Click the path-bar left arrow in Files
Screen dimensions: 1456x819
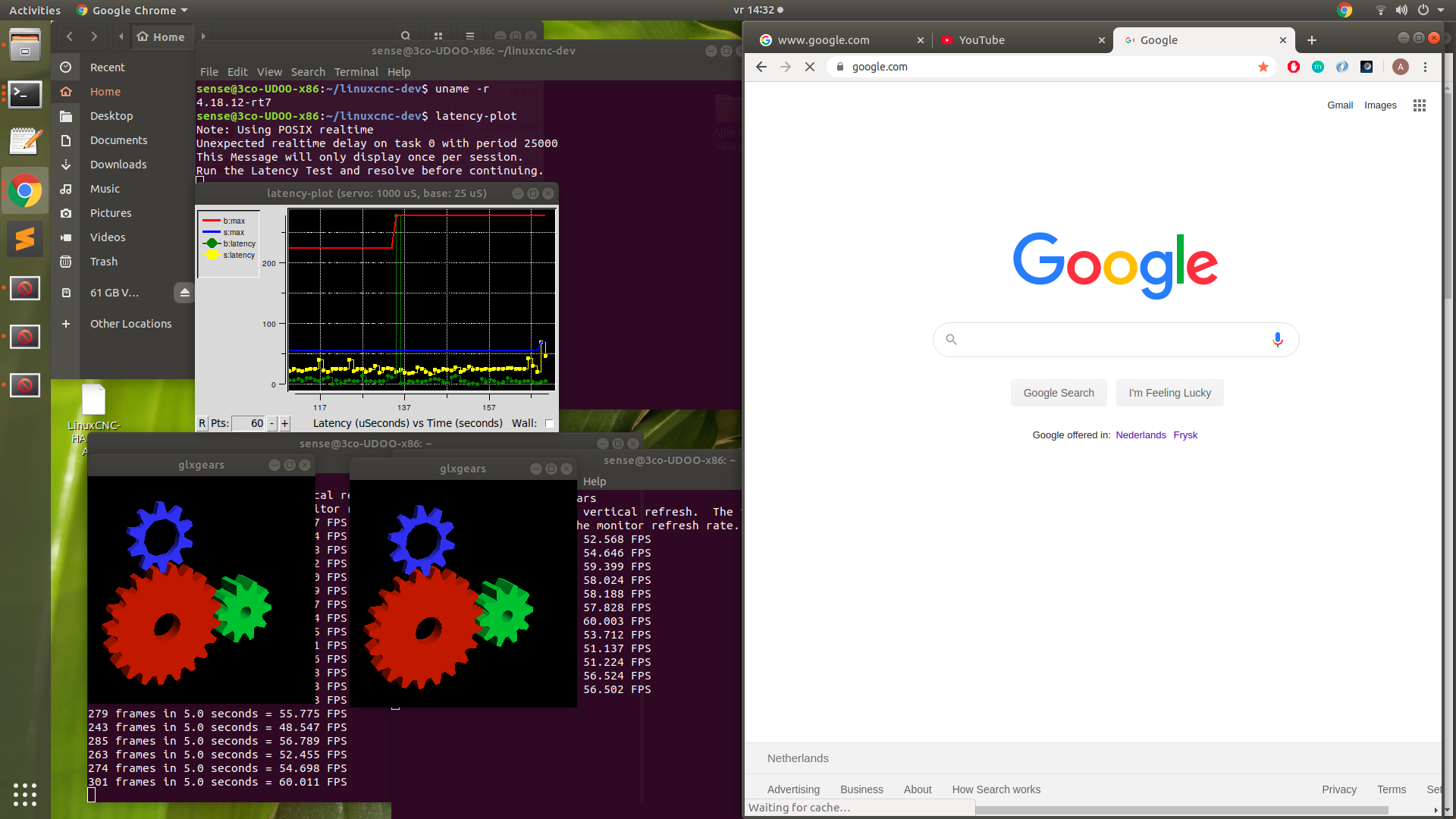[x=121, y=36]
